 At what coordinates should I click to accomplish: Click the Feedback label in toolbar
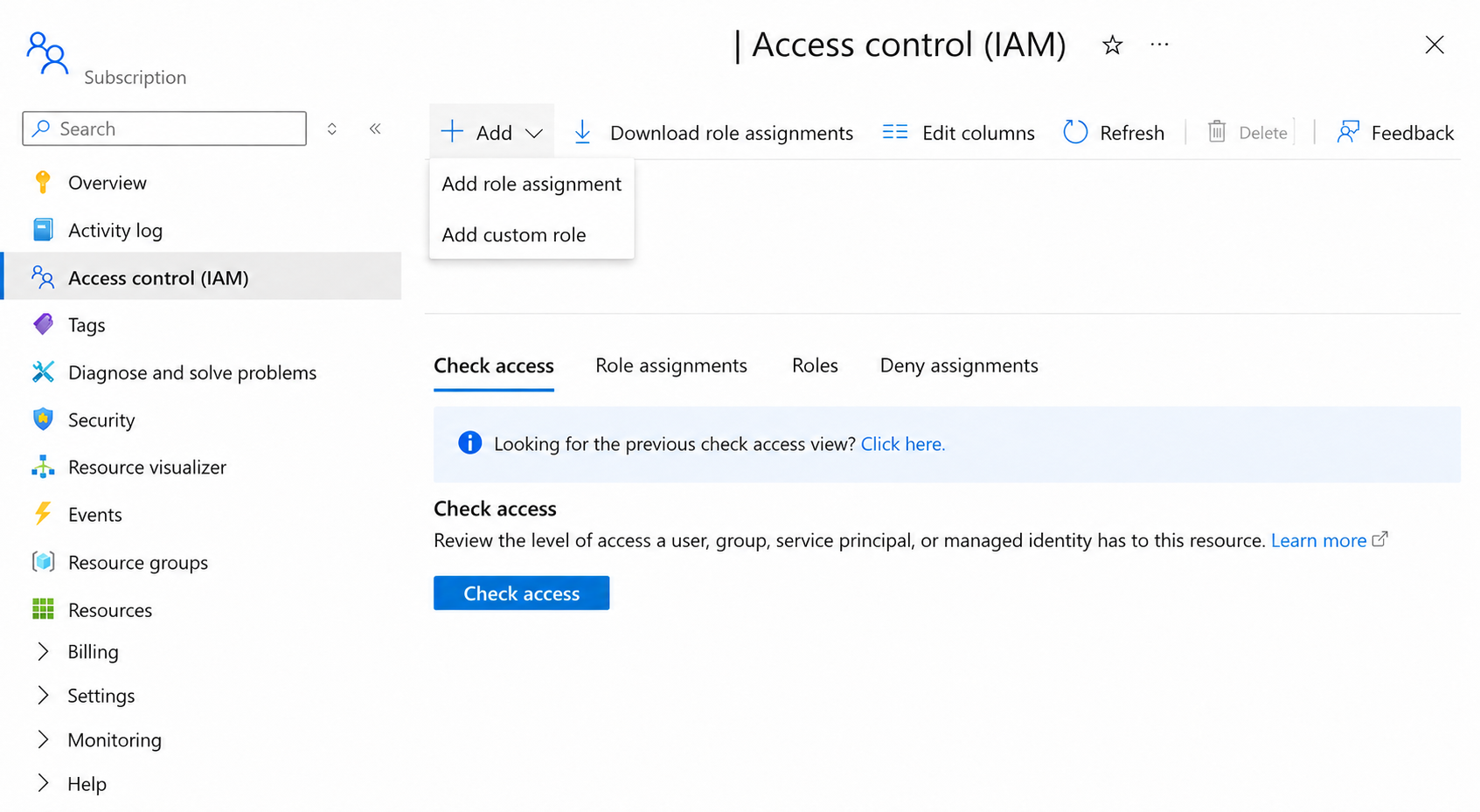(1413, 133)
